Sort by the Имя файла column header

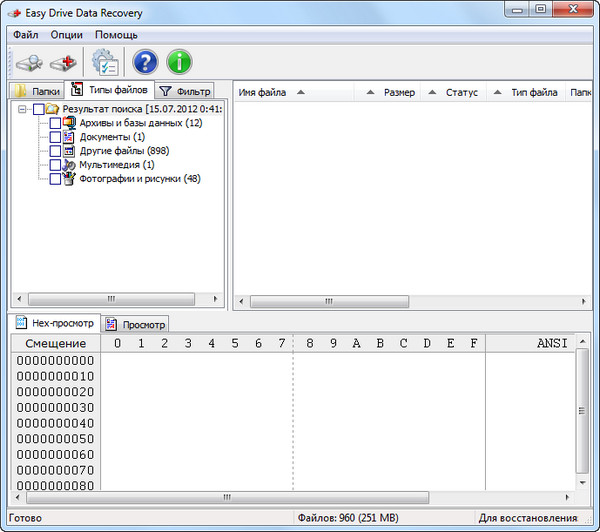262,92
